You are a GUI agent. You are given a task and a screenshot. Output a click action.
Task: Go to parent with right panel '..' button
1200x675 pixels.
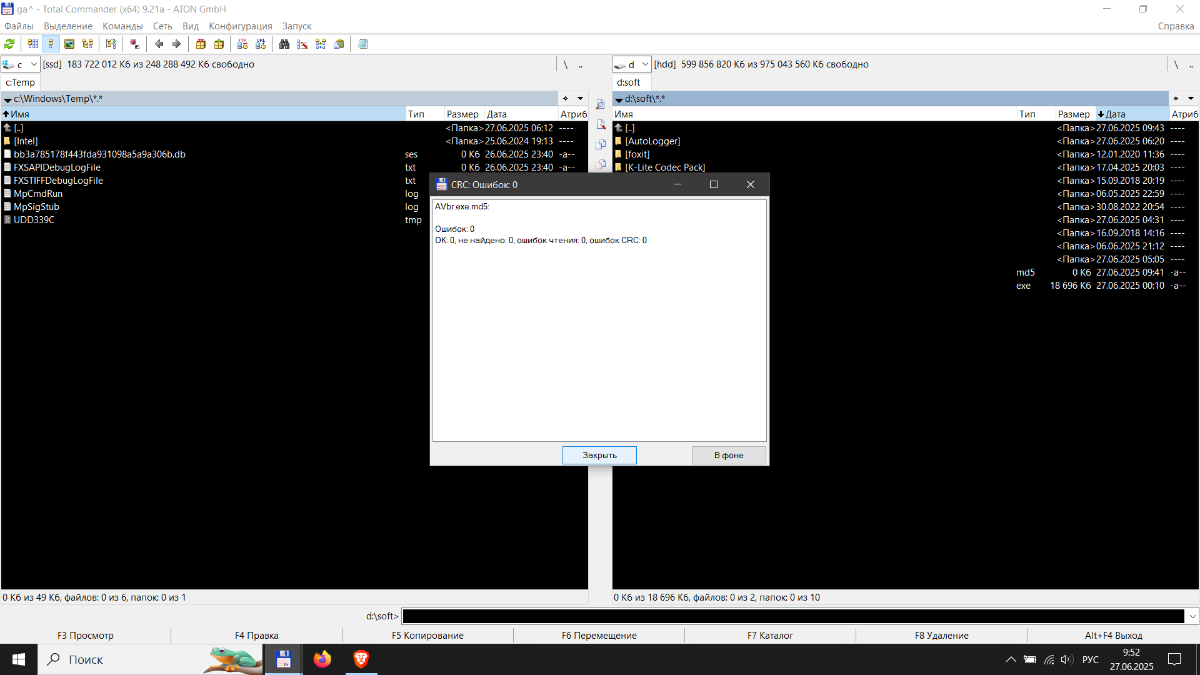tap(1191, 64)
